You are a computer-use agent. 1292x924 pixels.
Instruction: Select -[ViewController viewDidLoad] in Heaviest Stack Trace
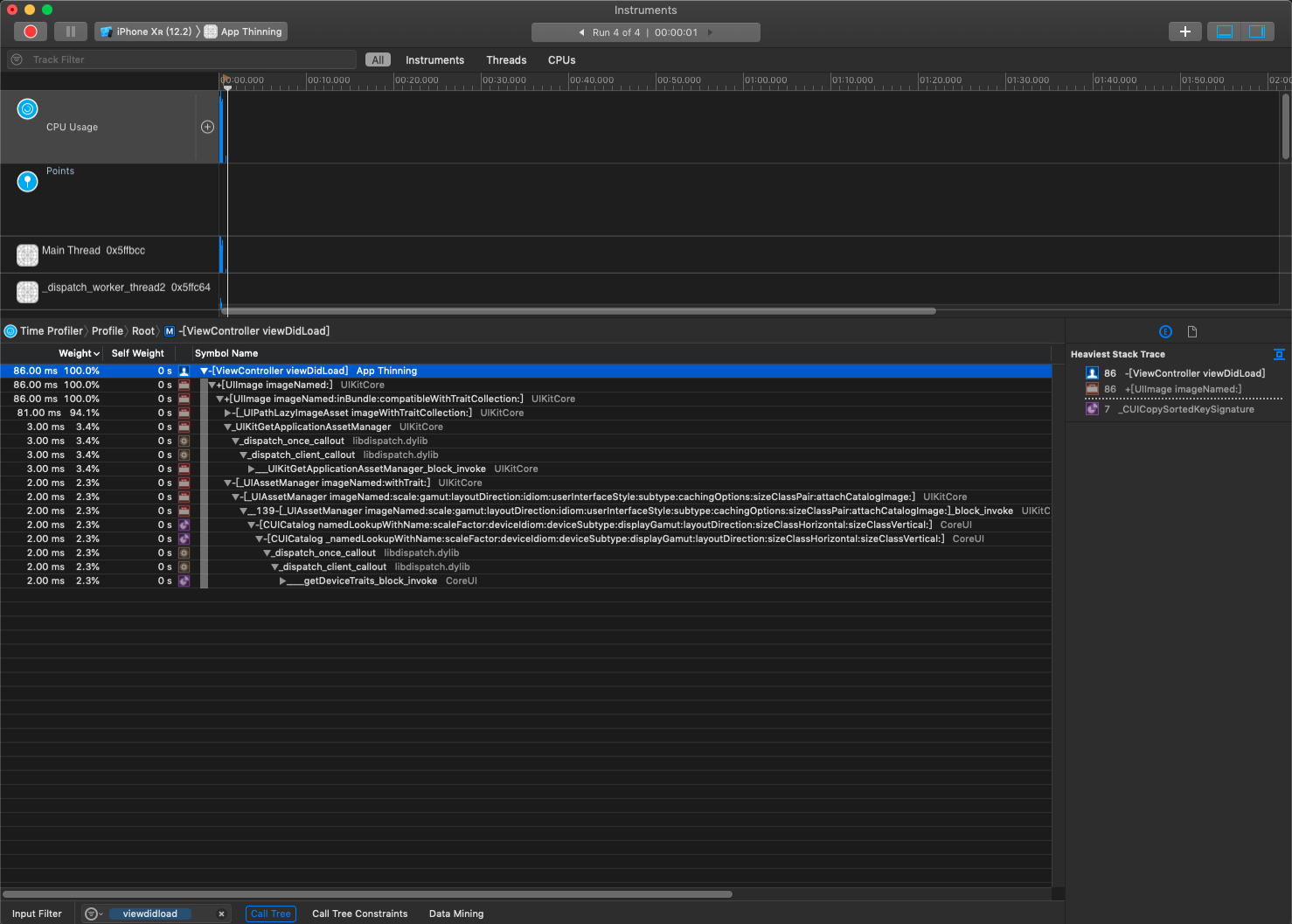pyautogui.click(x=1195, y=373)
